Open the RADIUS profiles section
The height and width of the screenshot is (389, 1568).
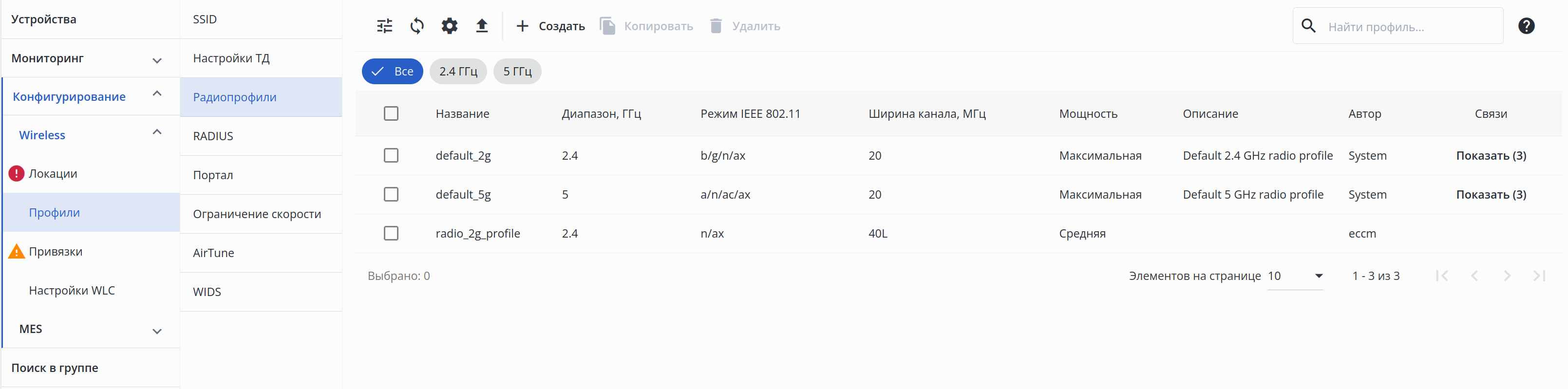[213, 136]
